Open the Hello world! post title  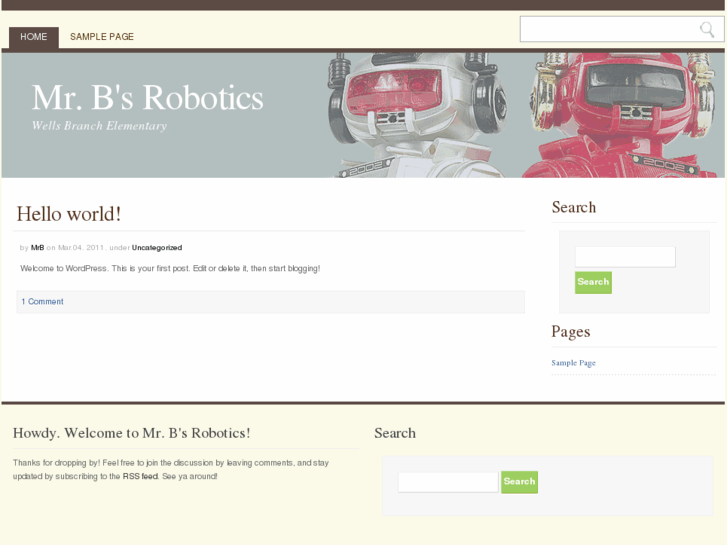[69, 214]
